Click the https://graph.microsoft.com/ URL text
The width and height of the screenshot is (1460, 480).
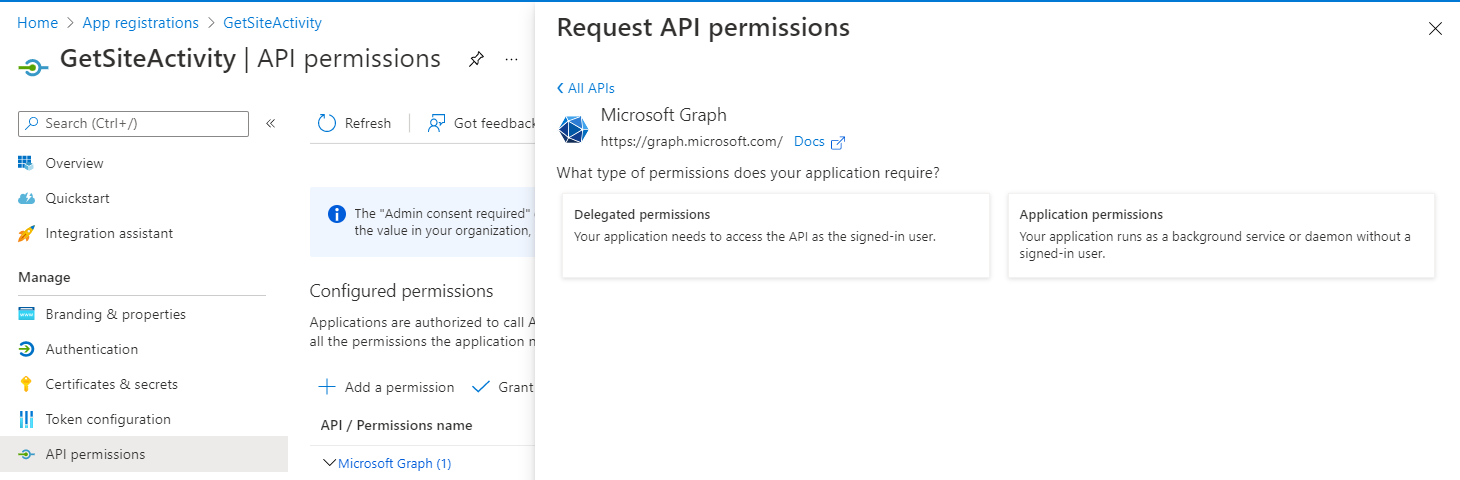click(x=692, y=141)
